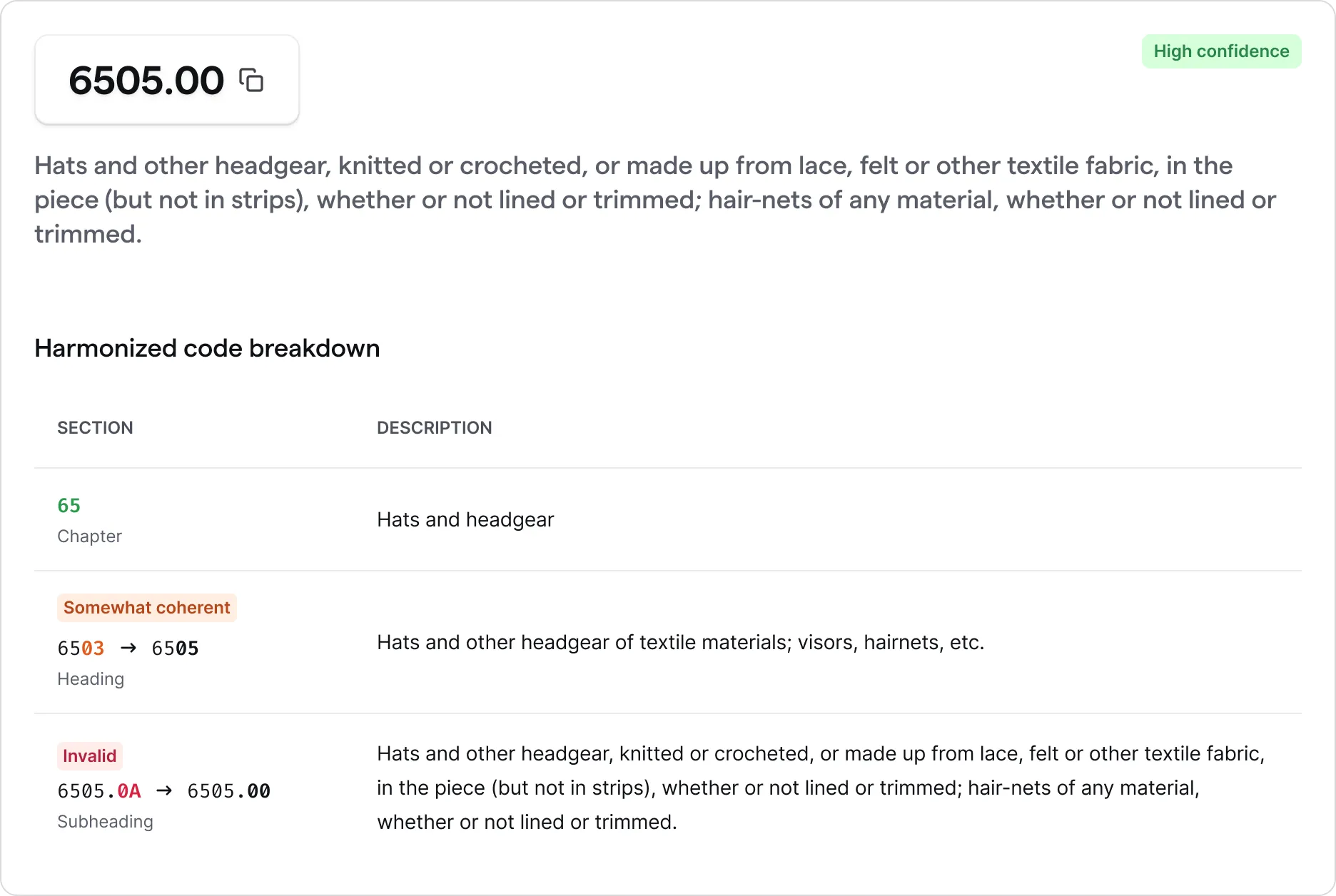Click the Heading row label
Viewport: 1336px width, 896px height.
point(91,679)
